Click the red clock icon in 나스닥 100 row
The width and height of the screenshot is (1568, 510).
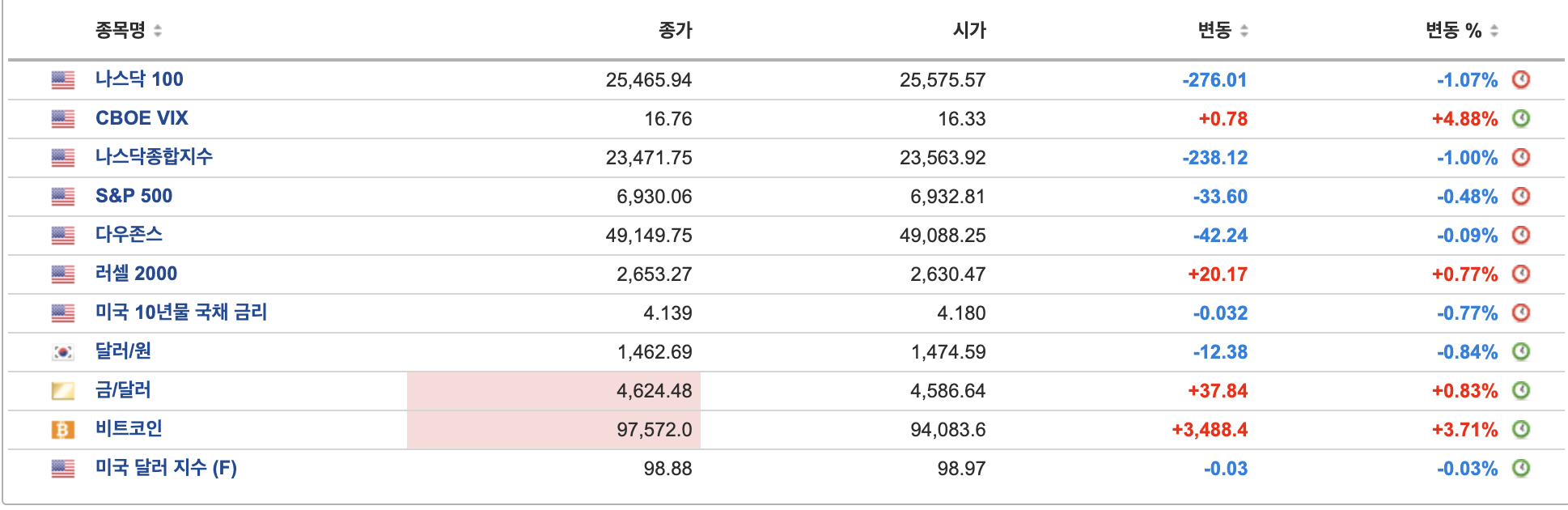point(1521,79)
